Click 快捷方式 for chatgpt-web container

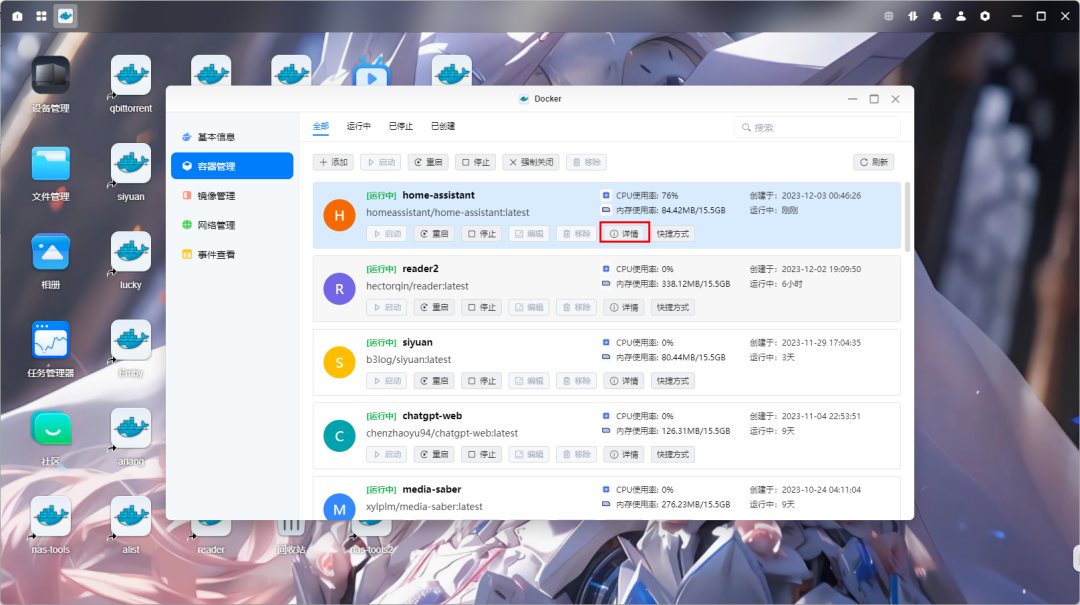coord(673,454)
